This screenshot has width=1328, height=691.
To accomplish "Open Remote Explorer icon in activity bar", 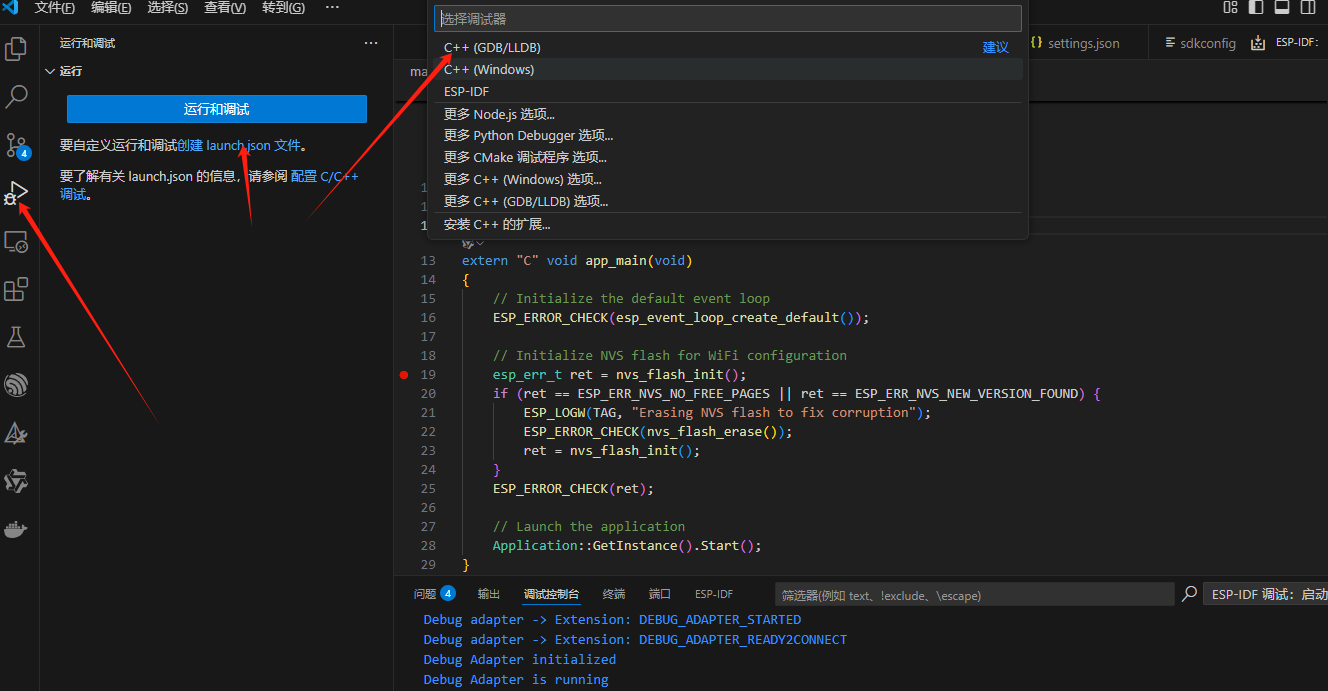I will [16, 241].
